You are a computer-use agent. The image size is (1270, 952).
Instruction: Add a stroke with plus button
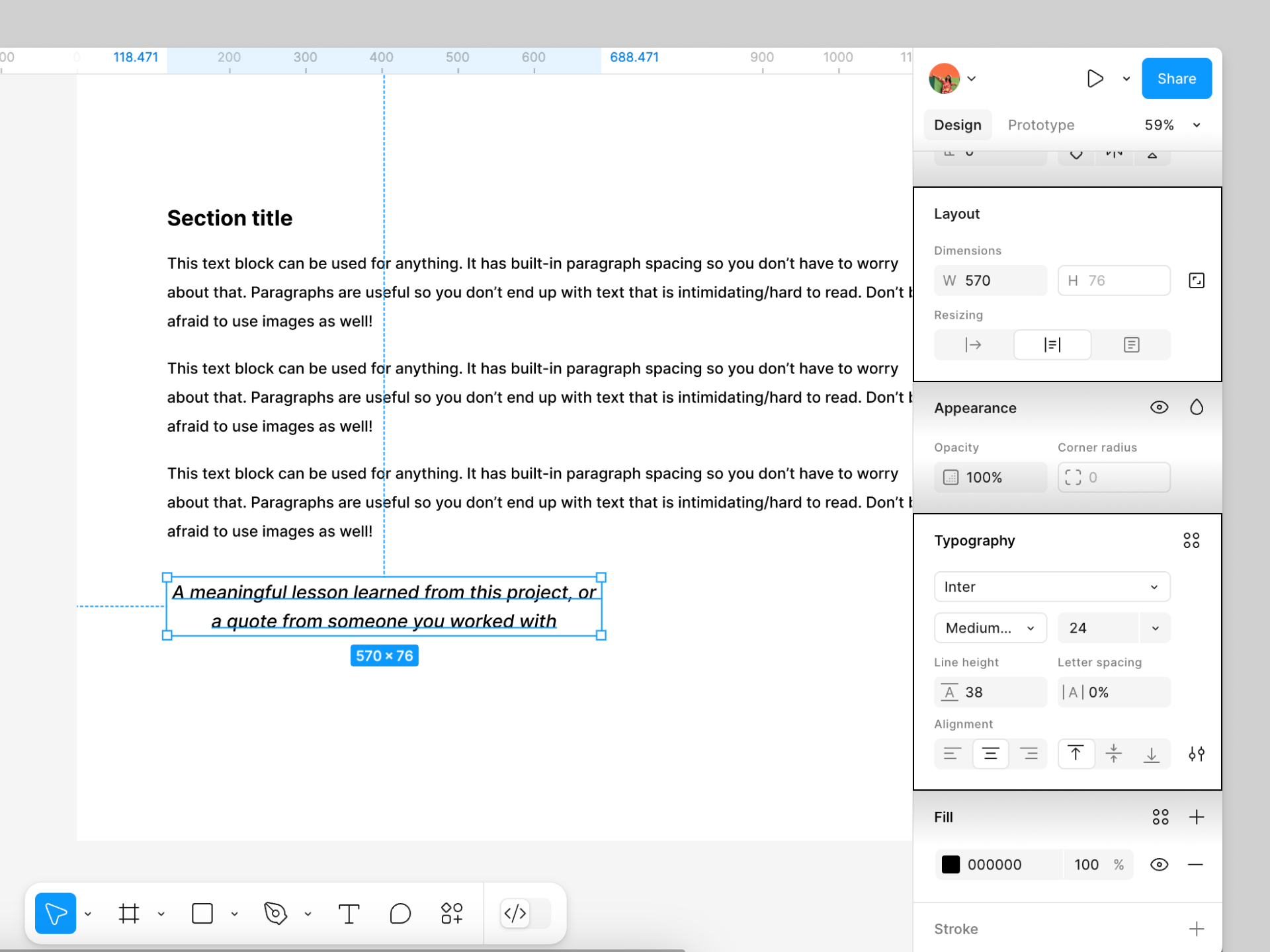point(1196,929)
